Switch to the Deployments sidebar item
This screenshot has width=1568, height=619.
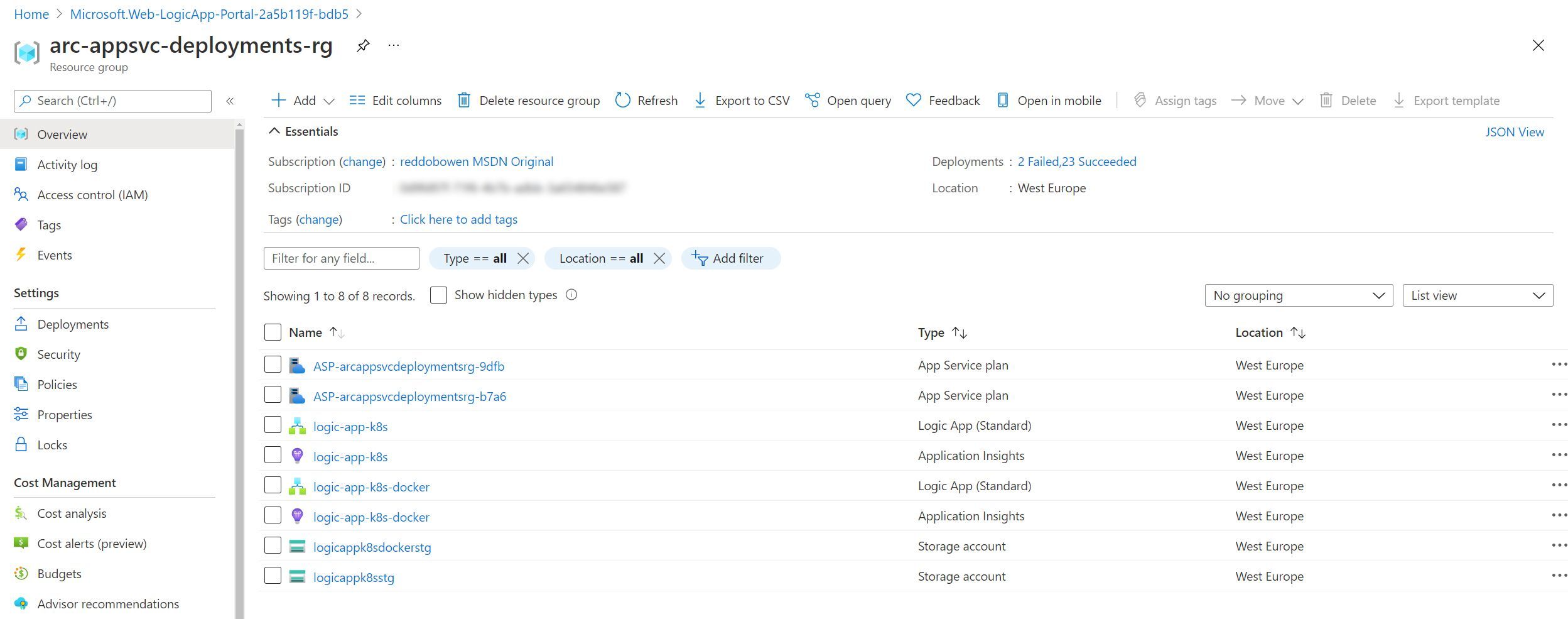coord(74,324)
